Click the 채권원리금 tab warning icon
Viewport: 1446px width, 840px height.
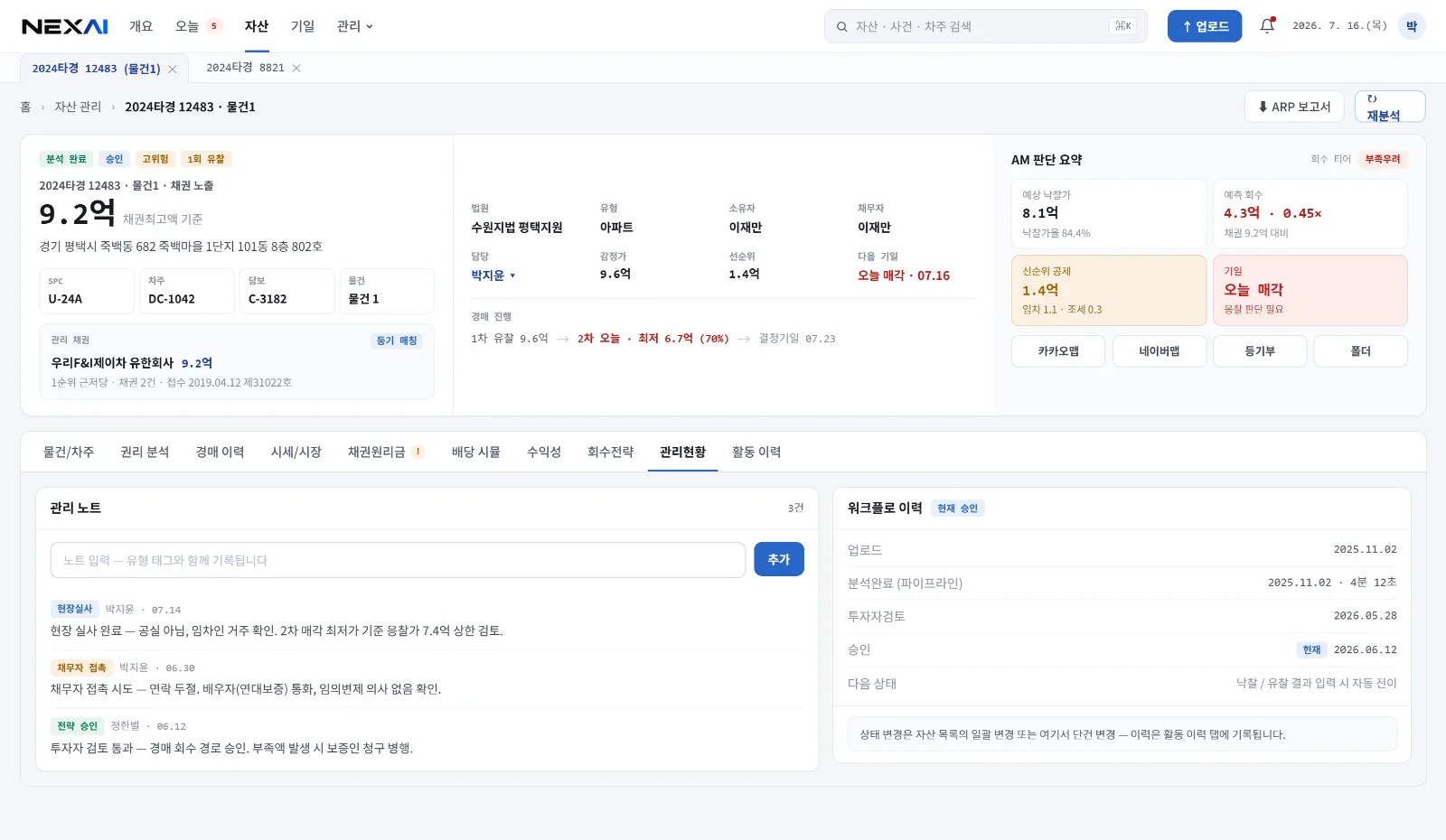tap(418, 452)
